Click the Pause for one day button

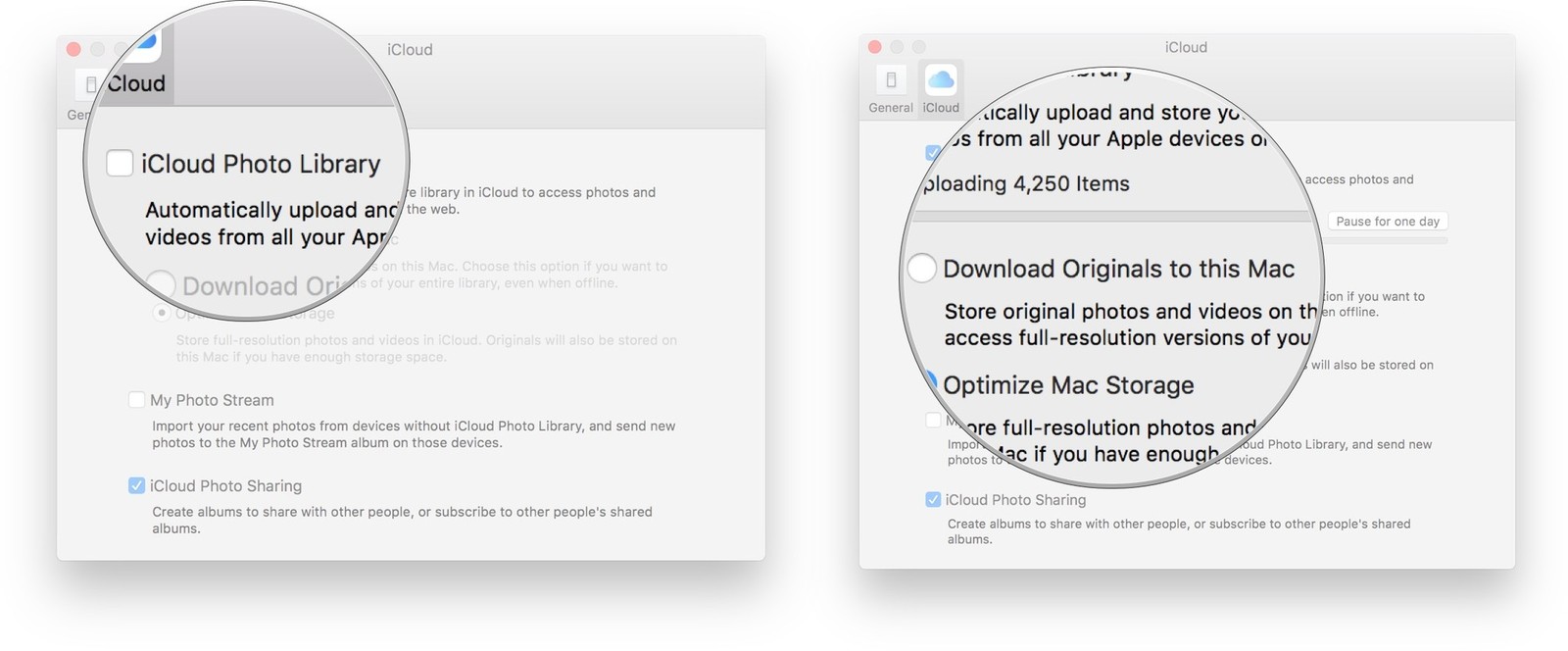point(1388,222)
